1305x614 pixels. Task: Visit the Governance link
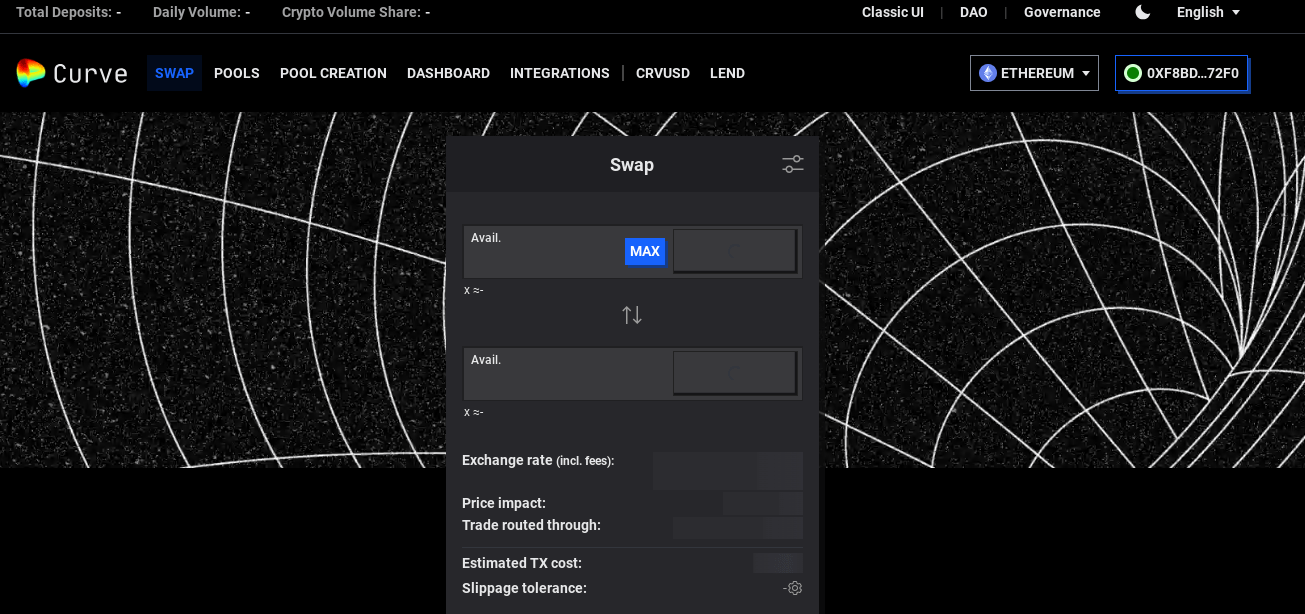(1062, 12)
